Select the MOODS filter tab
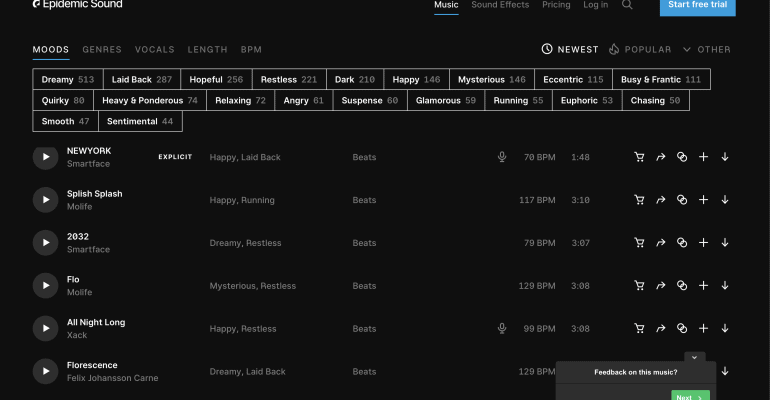 point(51,50)
